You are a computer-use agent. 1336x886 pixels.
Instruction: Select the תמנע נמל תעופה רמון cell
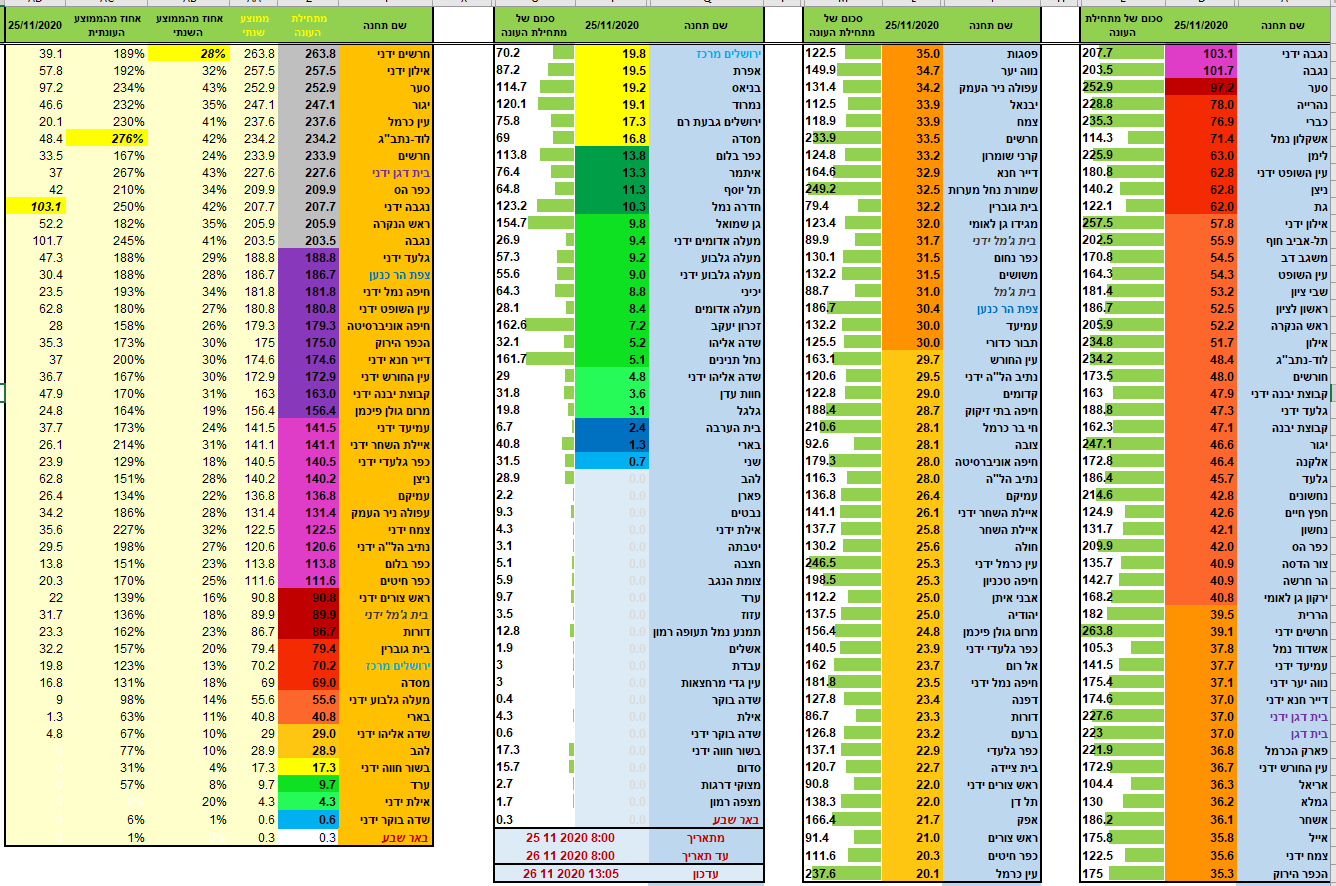706,630
